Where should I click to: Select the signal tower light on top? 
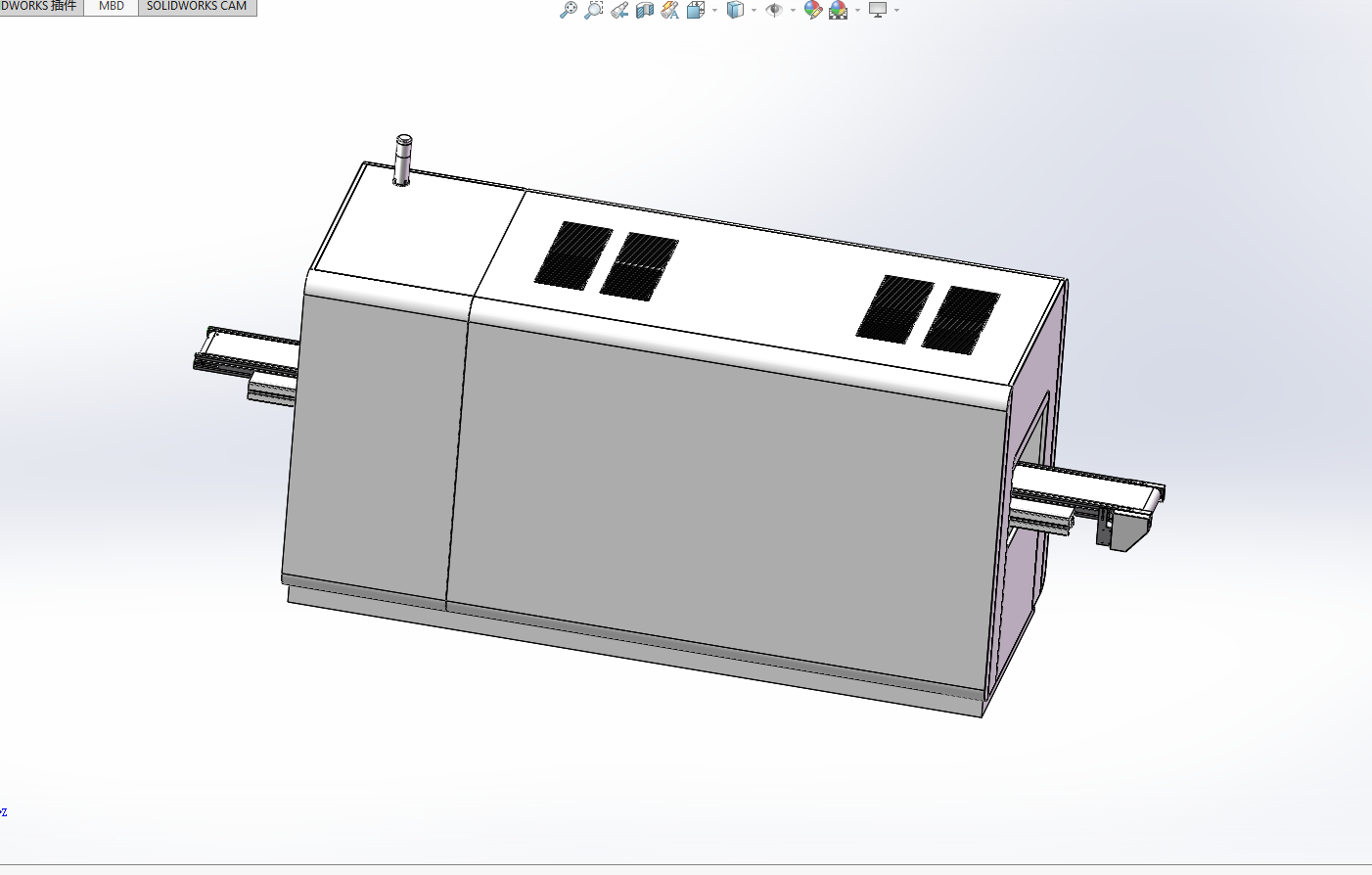coord(402,161)
